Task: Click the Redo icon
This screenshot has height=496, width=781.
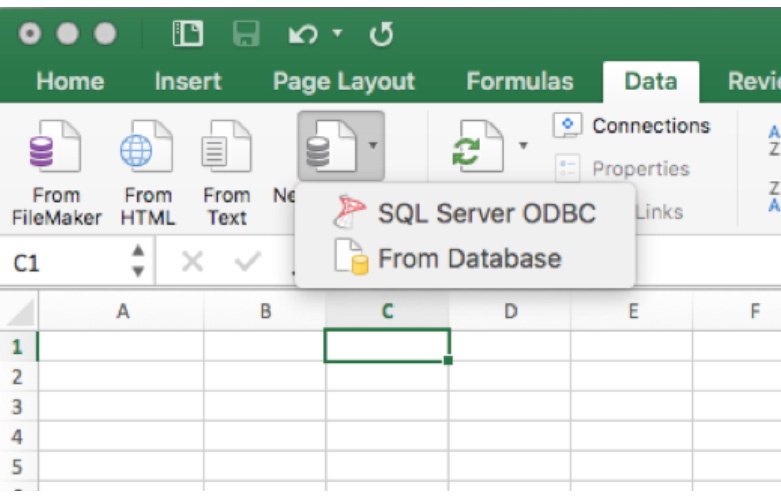Action: (x=381, y=34)
